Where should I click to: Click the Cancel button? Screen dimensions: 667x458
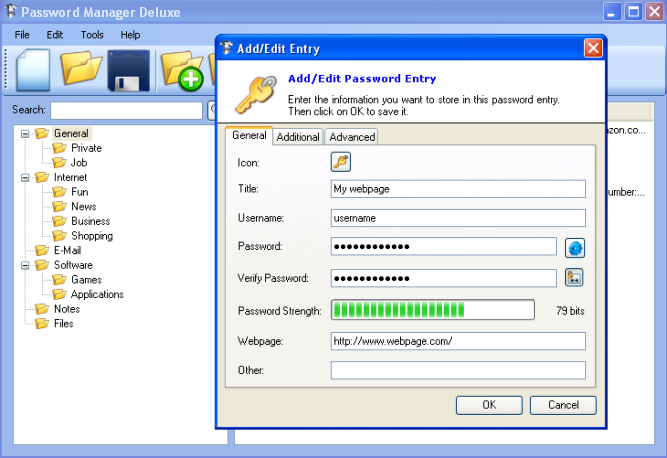[x=563, y=405]
